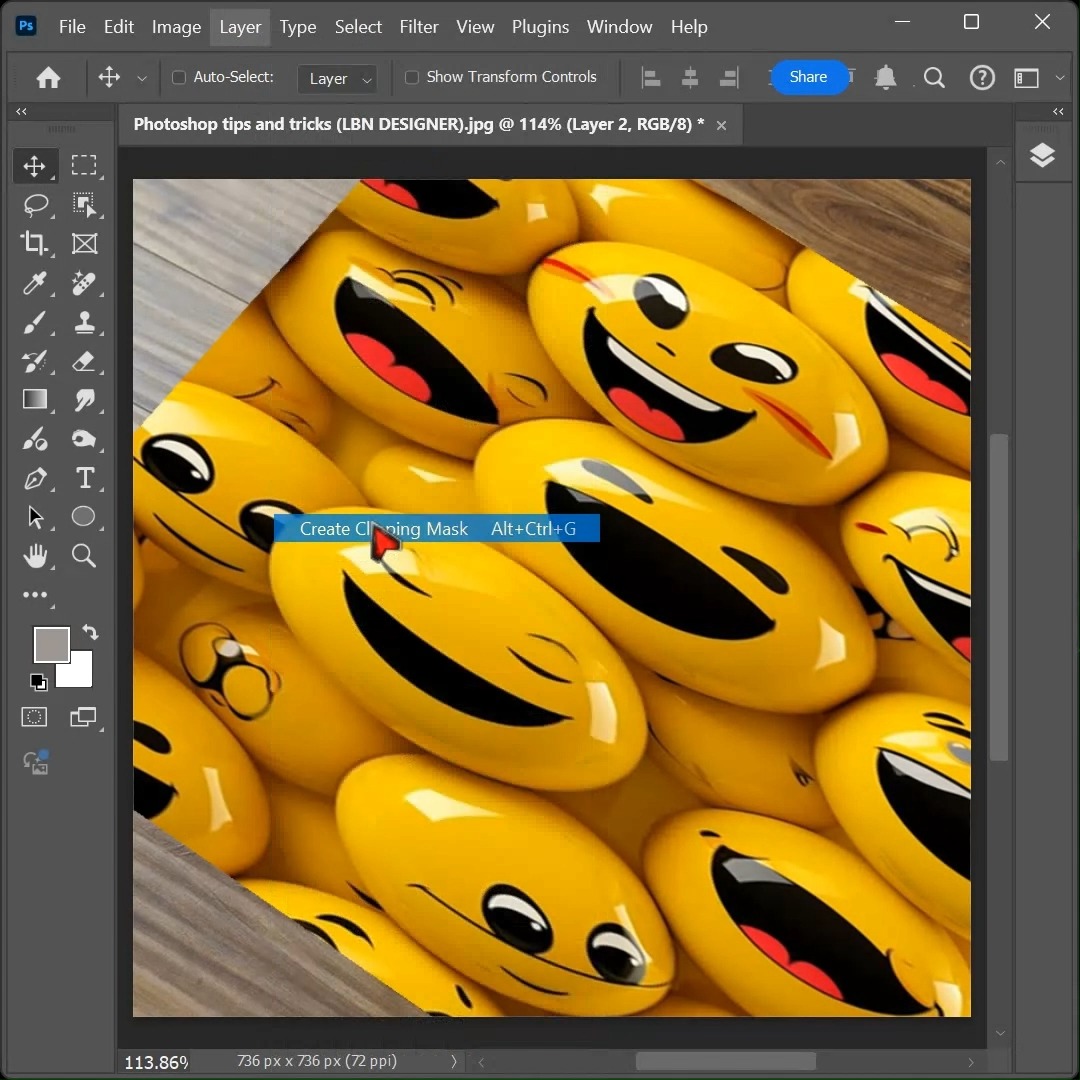This screenshot has width=1080, height=1080.
Task: Choose Create Clipping Mask menu entry
Action: click(x=437, y=528)
